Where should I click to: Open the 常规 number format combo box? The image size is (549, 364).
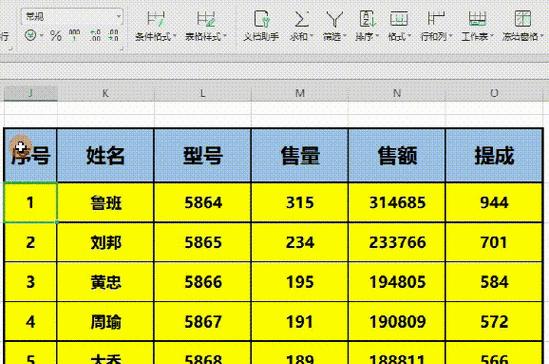[x=71, y=16]
